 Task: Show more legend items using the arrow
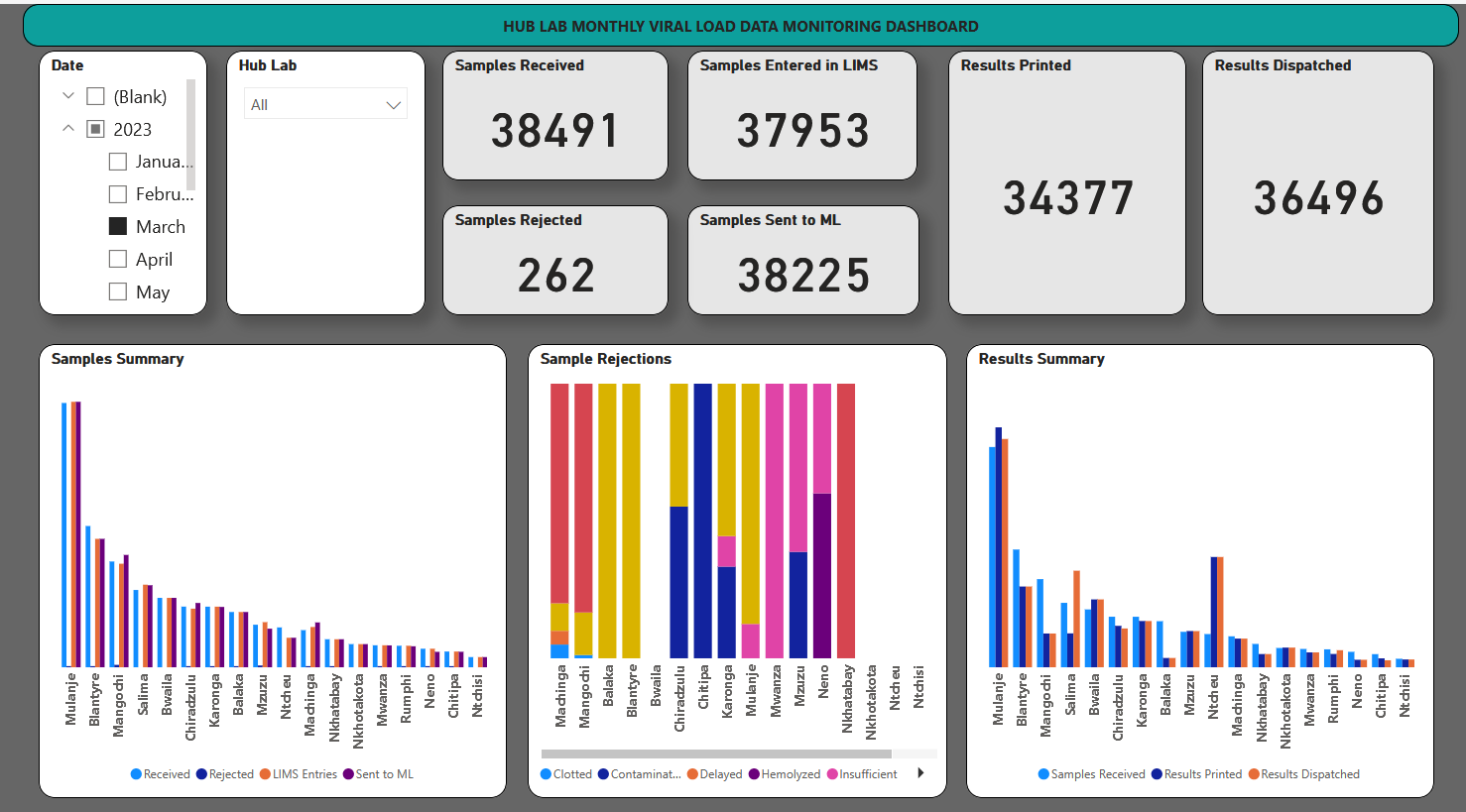920,773
